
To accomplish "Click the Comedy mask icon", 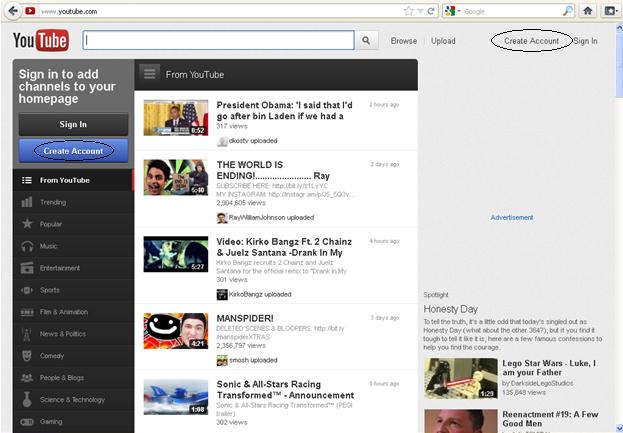I will point(27,356).
